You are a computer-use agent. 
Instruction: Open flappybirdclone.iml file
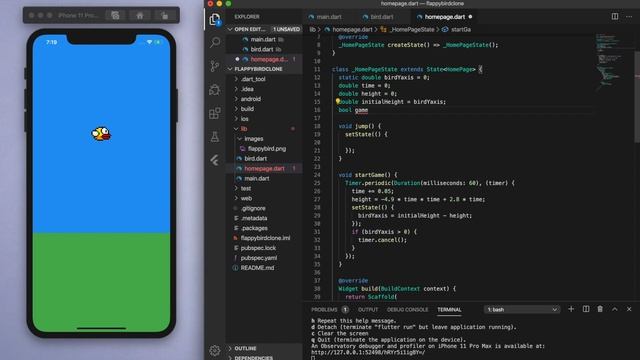pos(265,238)
